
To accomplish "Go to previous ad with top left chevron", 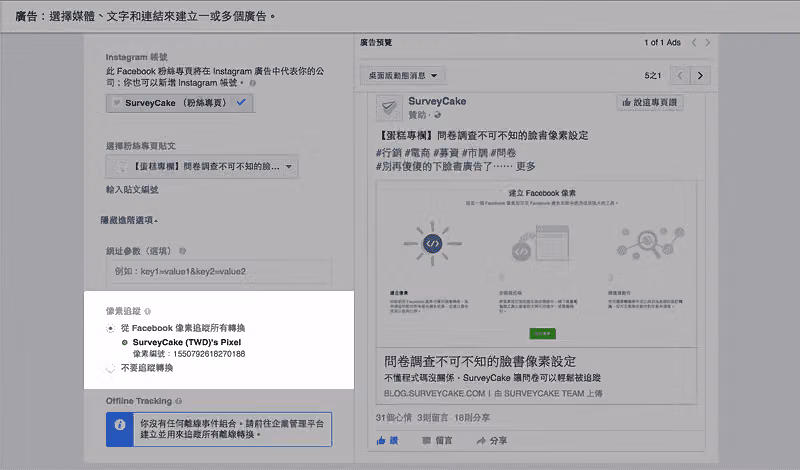I will click(x=694, y=43).
